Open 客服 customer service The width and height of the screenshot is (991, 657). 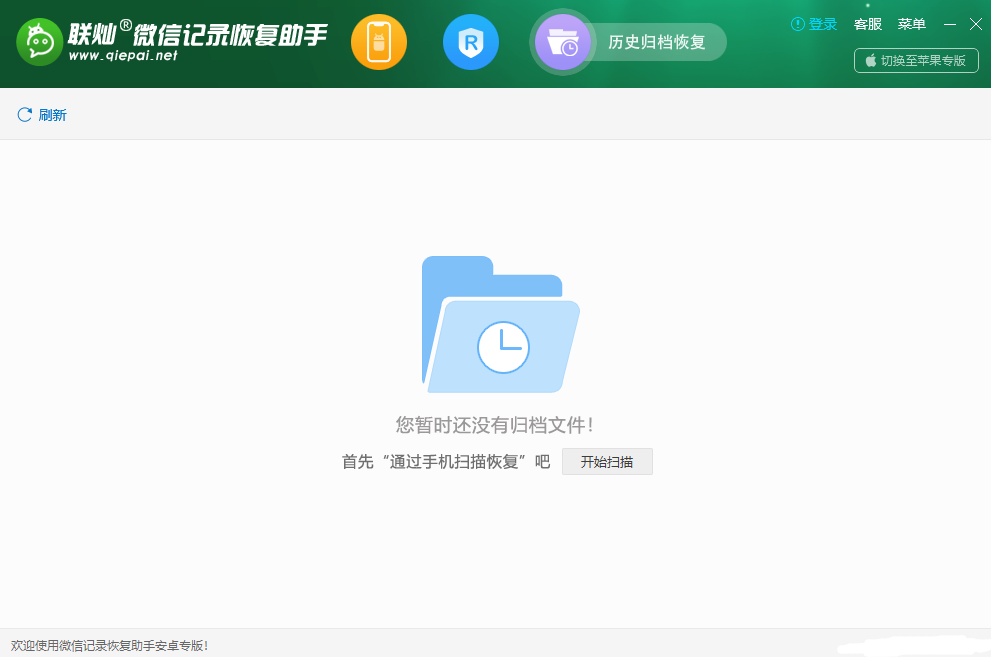[868, 24]
